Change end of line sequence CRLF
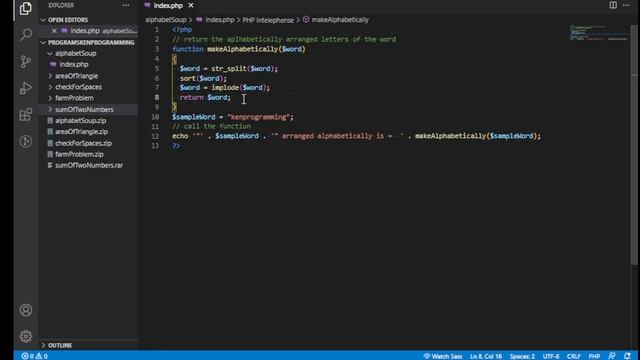 tap(573, 356)
